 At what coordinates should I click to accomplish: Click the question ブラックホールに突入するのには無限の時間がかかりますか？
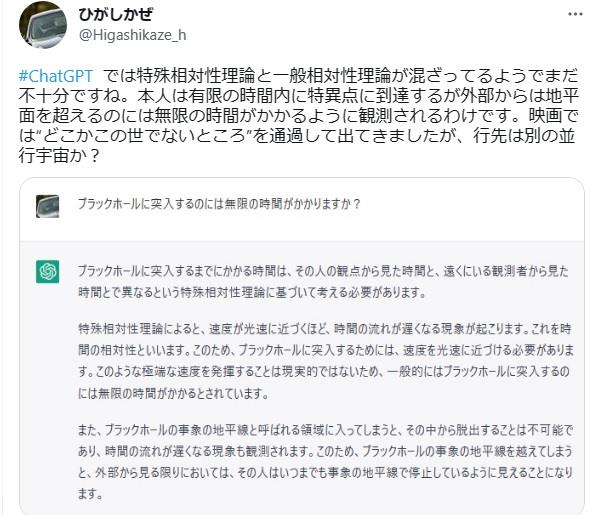[219, 204]
